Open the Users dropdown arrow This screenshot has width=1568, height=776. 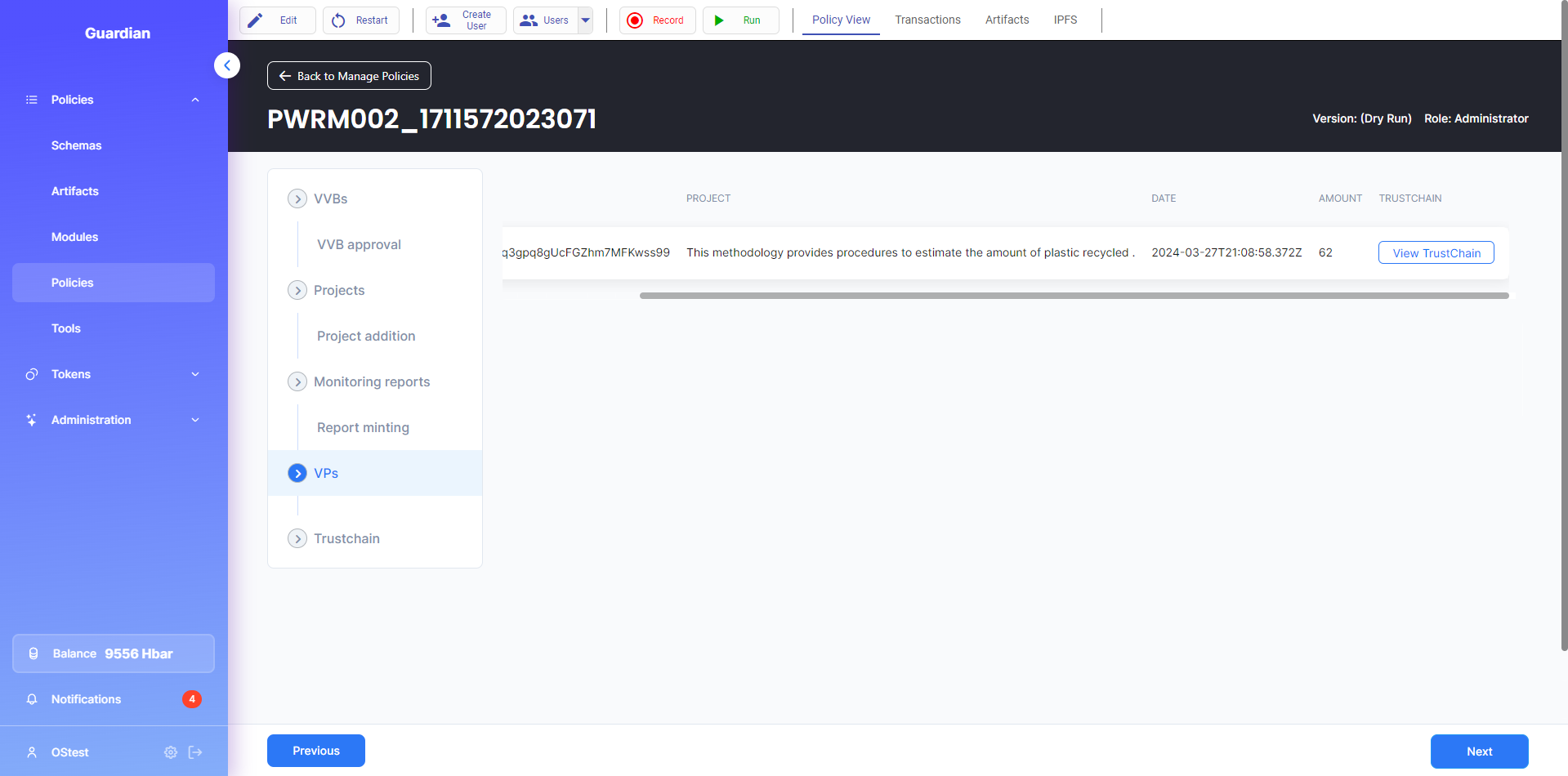[585, 20]
